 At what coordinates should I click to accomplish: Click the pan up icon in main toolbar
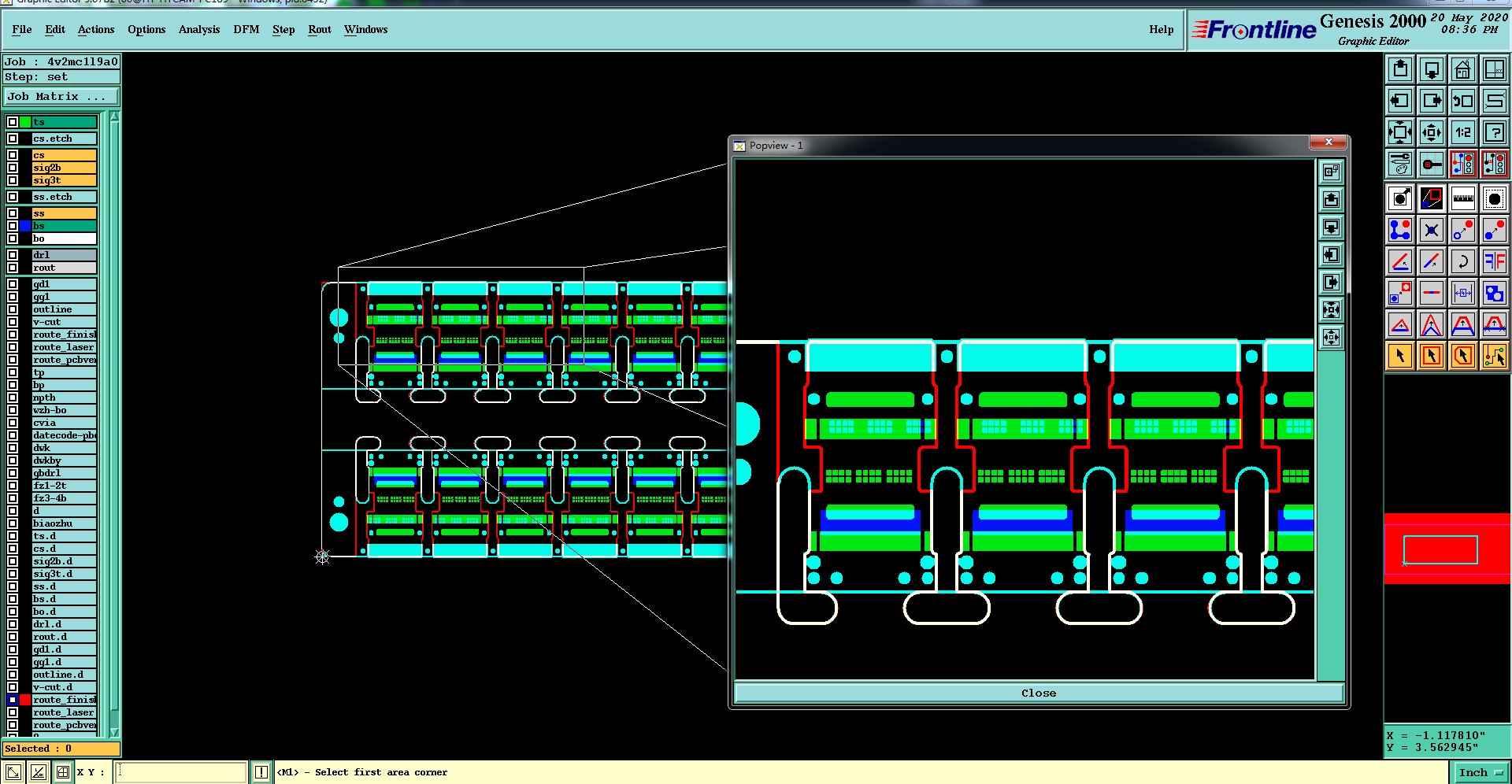tap(1400, 69)
